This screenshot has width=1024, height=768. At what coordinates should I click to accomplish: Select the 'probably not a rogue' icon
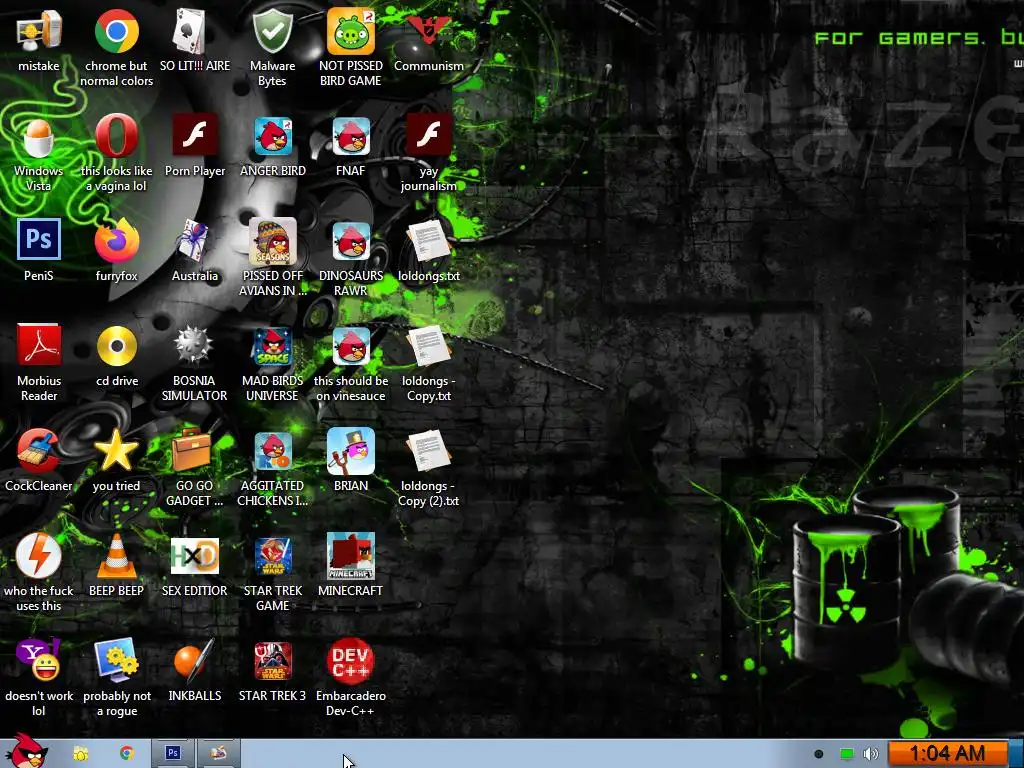click(116, 661)
